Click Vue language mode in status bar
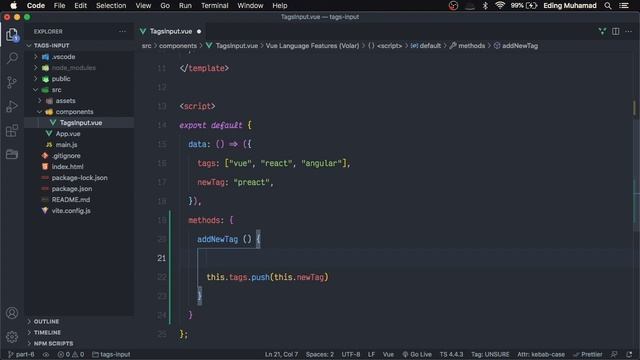 click(388, 354)
